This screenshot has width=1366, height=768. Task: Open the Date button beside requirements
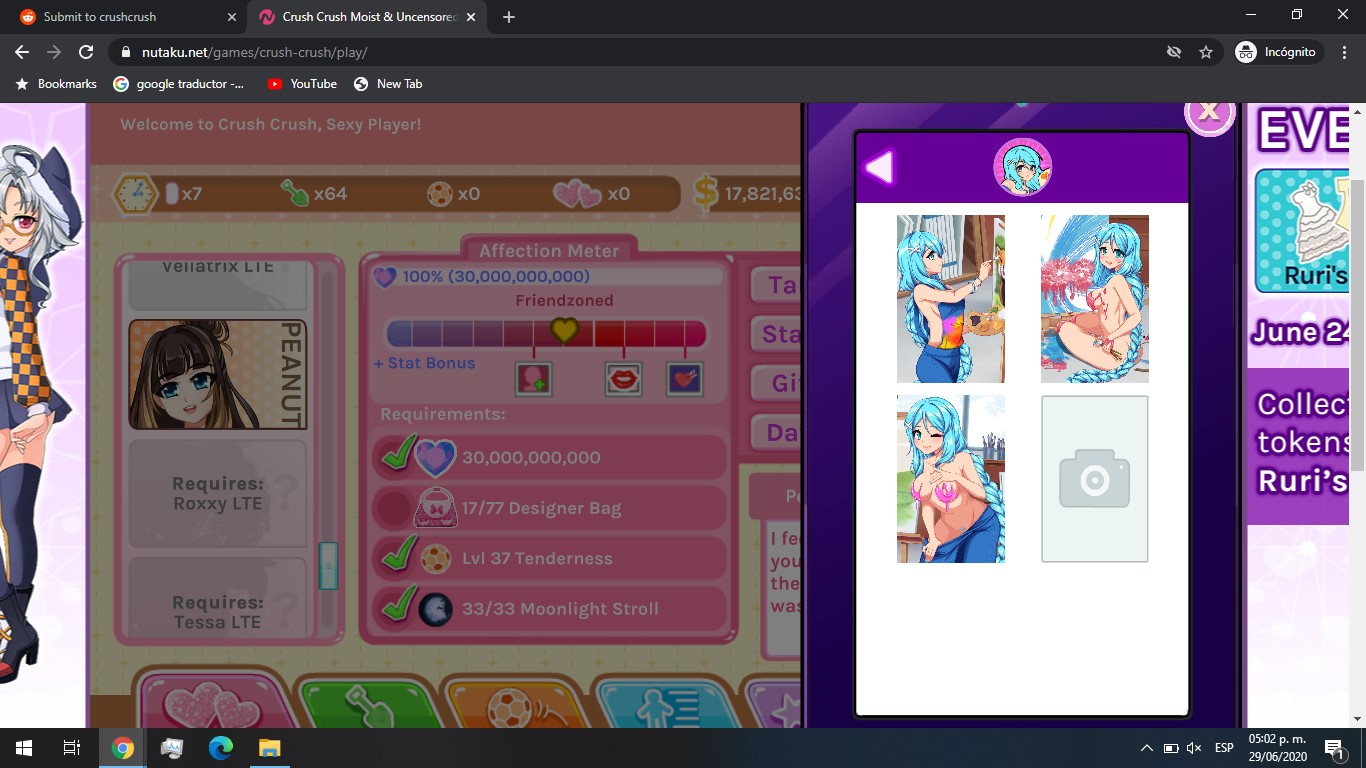pos(777,432)
